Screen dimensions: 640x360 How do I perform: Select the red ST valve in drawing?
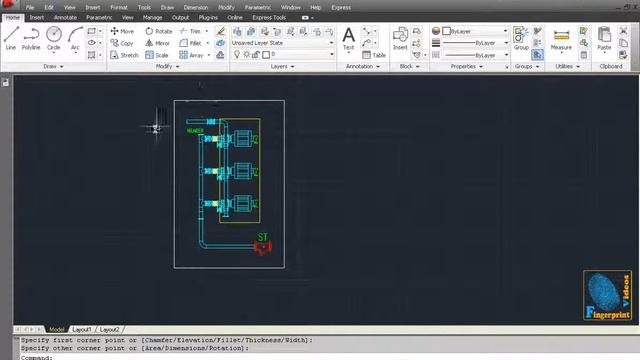click(x=262, y=247)
